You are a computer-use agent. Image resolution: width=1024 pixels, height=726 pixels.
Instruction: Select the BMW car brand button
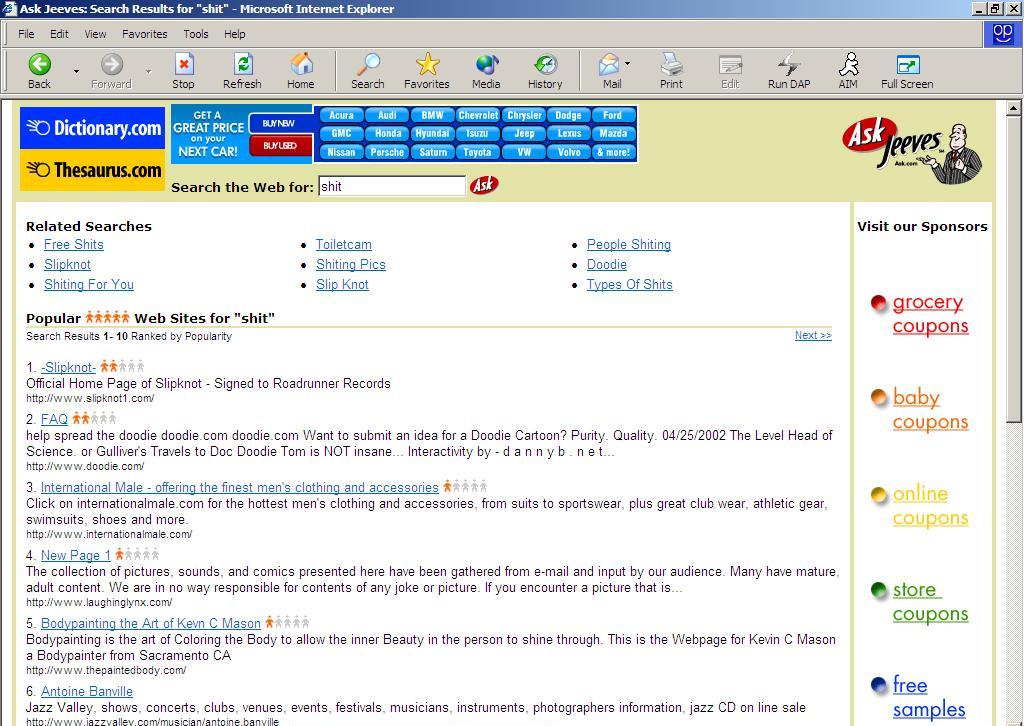pos(432,115)
